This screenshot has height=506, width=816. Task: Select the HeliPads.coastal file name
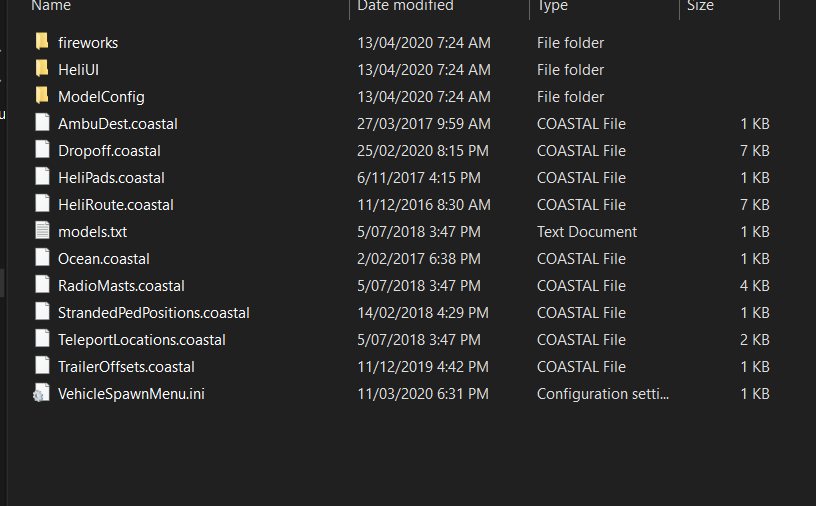click(x=111, y=178)
